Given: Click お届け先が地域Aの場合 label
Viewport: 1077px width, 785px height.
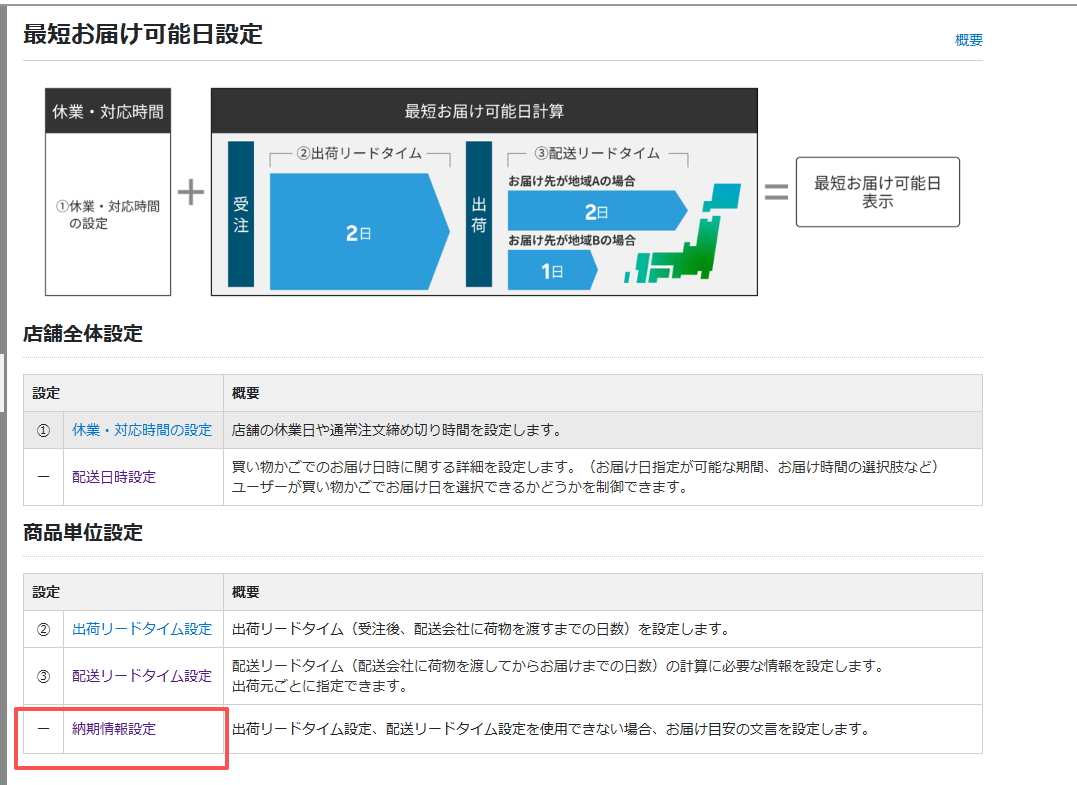Looking at the screenshot, I should pyautogui.click(x=571, y=181).
